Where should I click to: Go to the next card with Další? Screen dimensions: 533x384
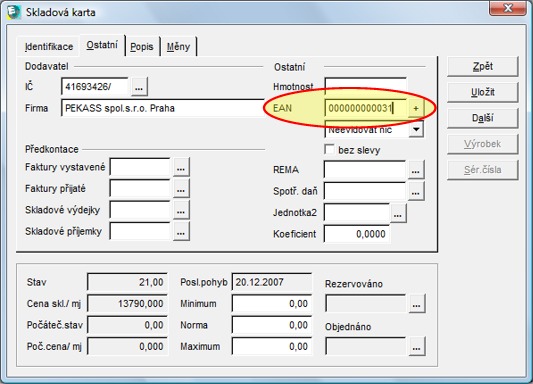click(483, 118)
